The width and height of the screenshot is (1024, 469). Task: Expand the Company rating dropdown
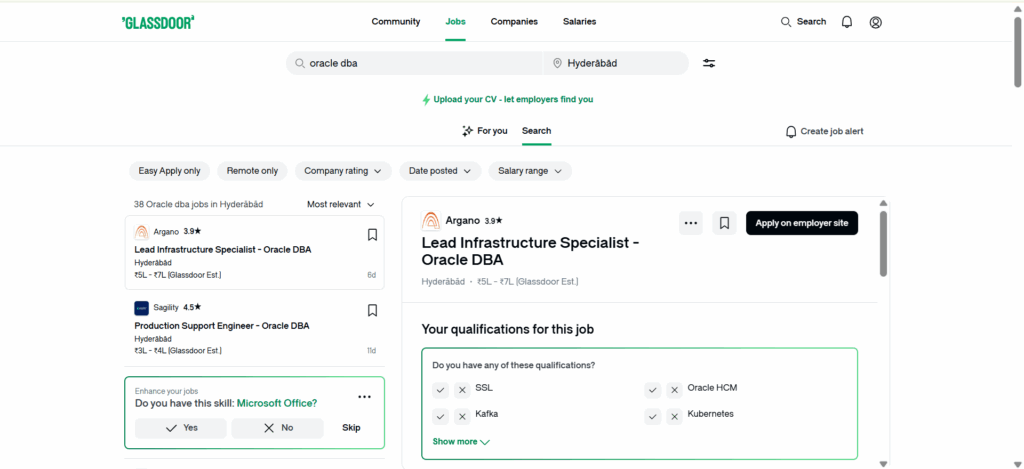click(343, 171)
